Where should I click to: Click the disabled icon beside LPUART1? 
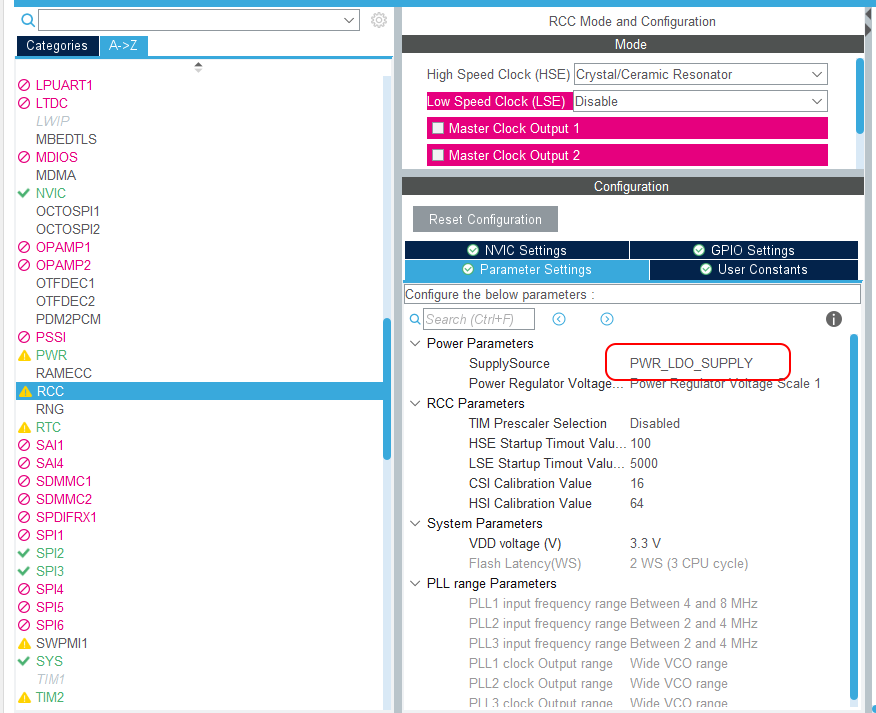click(24, 85)
